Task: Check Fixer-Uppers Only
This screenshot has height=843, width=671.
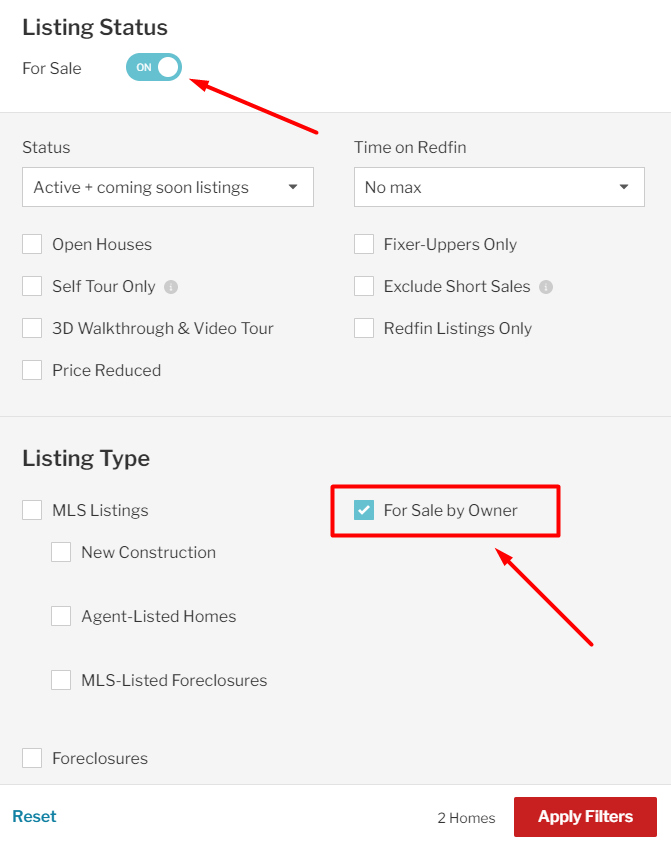Action: point(364,244)
